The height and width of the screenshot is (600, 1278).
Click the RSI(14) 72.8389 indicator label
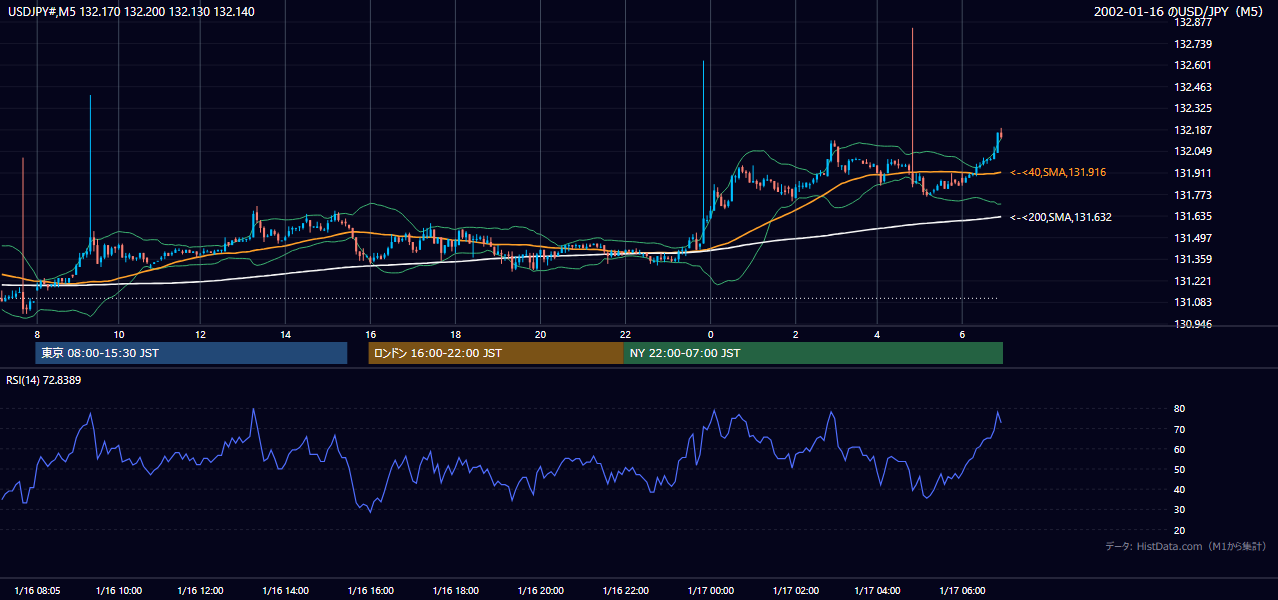coord(44,380)
